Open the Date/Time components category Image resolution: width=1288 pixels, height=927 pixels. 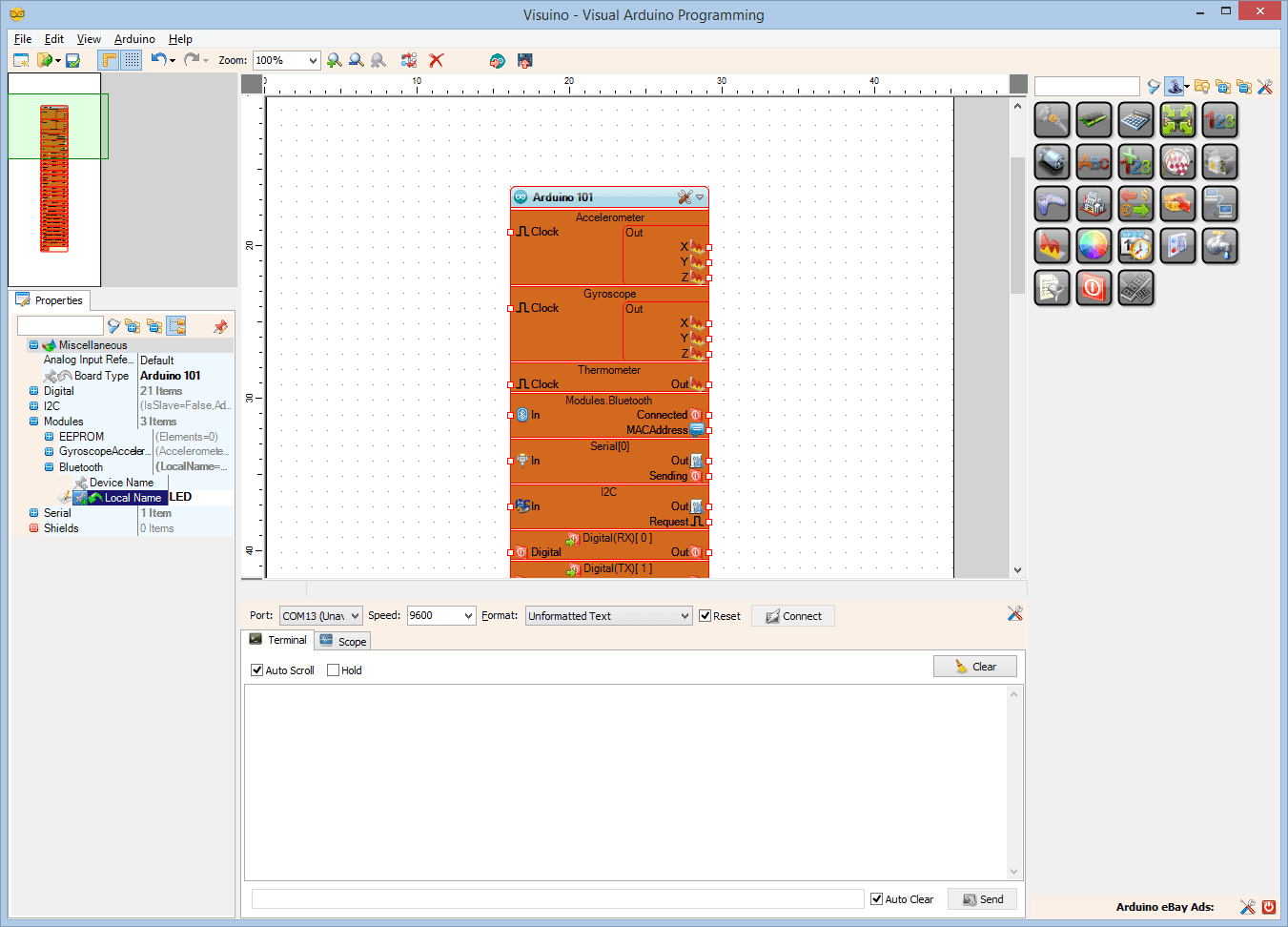coord(1135,245)
